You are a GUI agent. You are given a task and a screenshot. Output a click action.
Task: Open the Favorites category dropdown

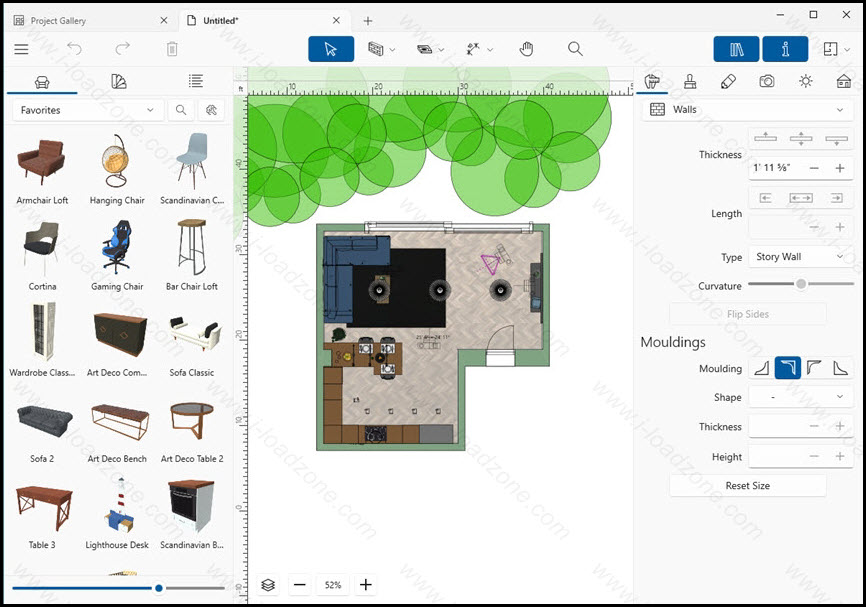tap(88, 110)
